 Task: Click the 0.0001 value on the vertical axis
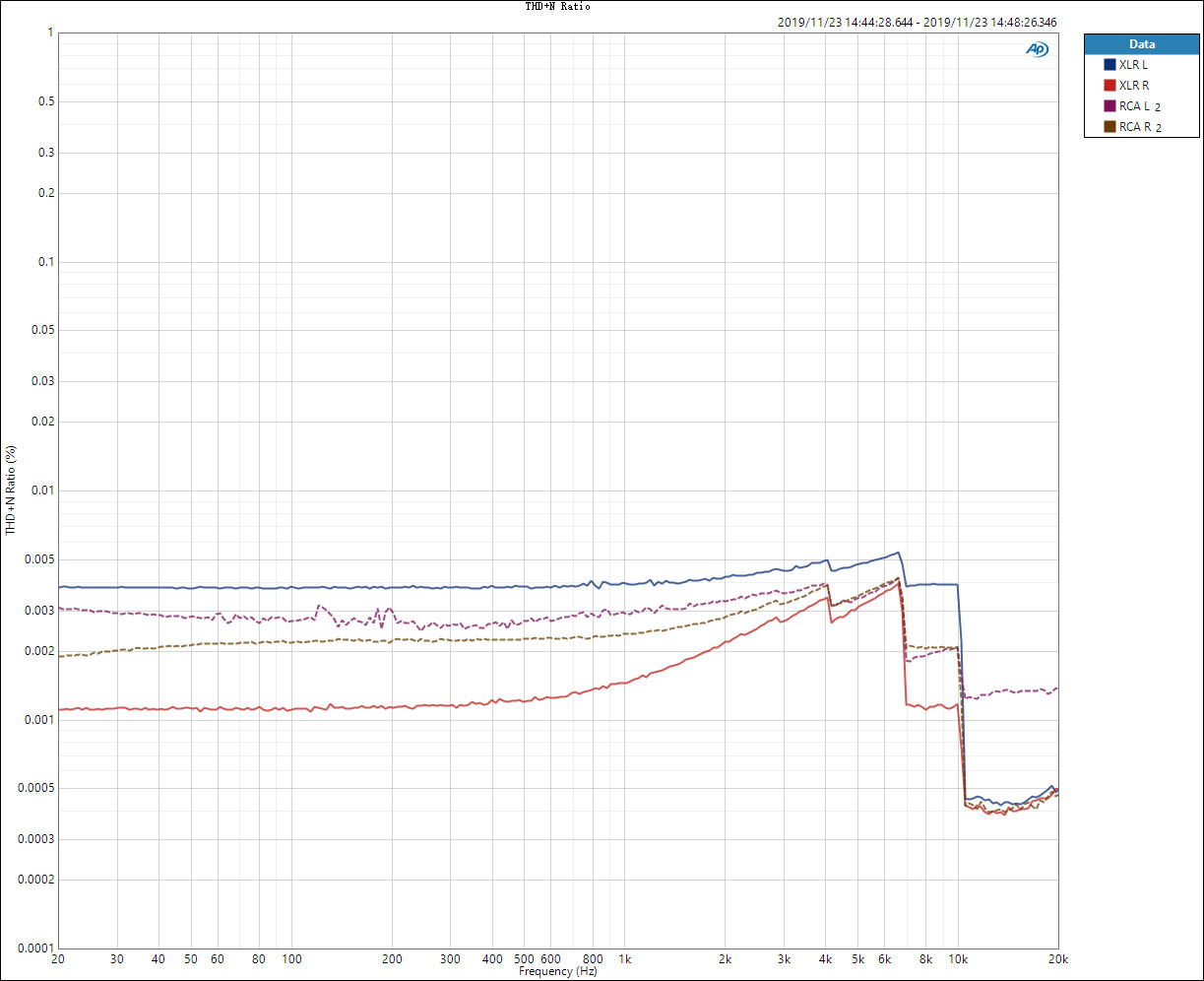pos(34,948)
